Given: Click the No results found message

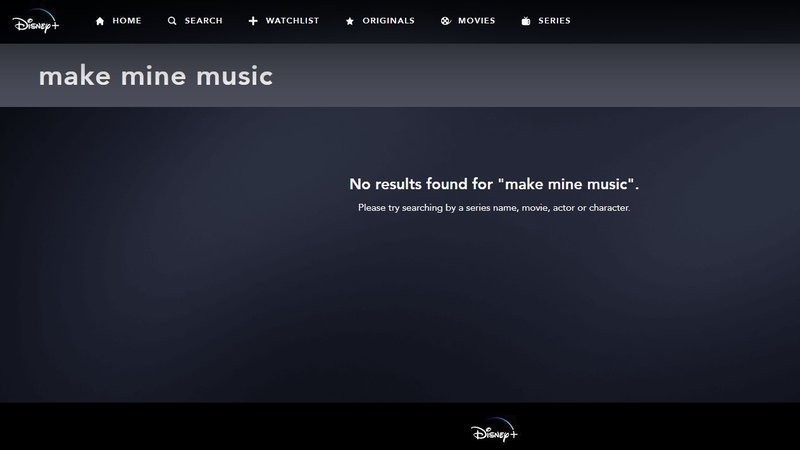Looking at the screenshot, I should (x=494, y=184).
